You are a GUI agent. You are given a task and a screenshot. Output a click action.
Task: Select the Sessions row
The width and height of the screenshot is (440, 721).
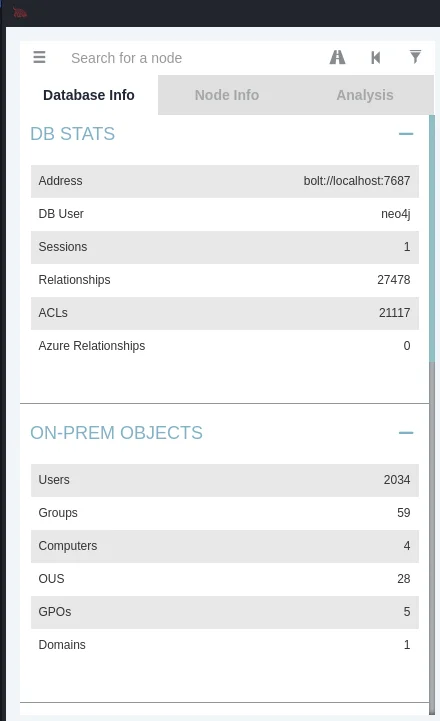pos(225,247)
